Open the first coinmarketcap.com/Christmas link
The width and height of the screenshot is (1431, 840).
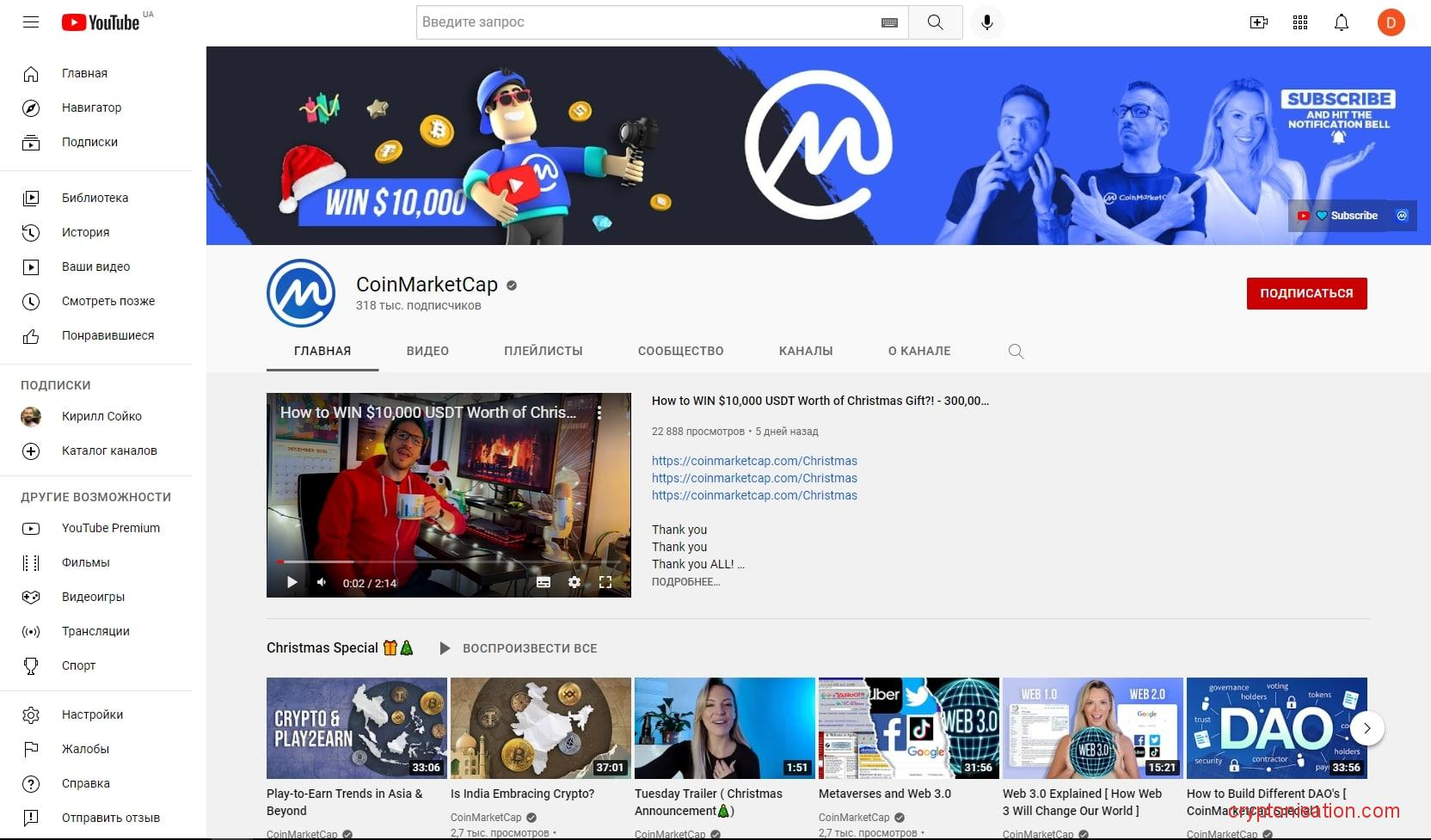point(754,461)
